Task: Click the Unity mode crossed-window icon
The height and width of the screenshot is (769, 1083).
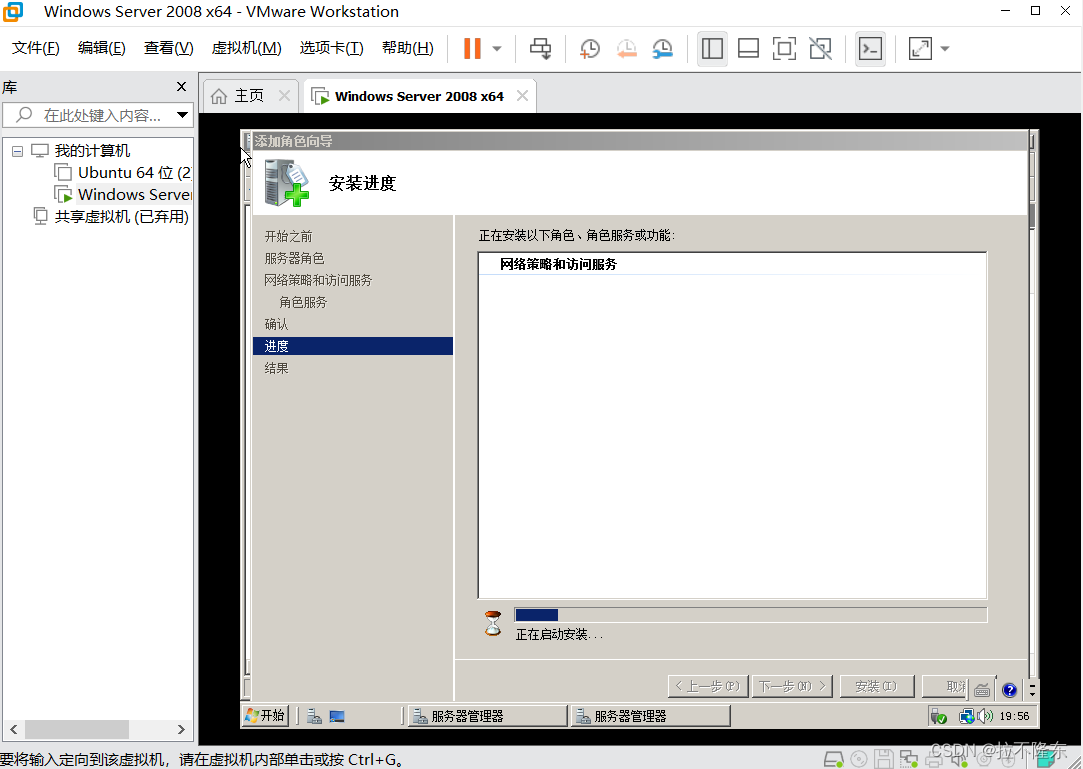Action: [x=821, y=48]
